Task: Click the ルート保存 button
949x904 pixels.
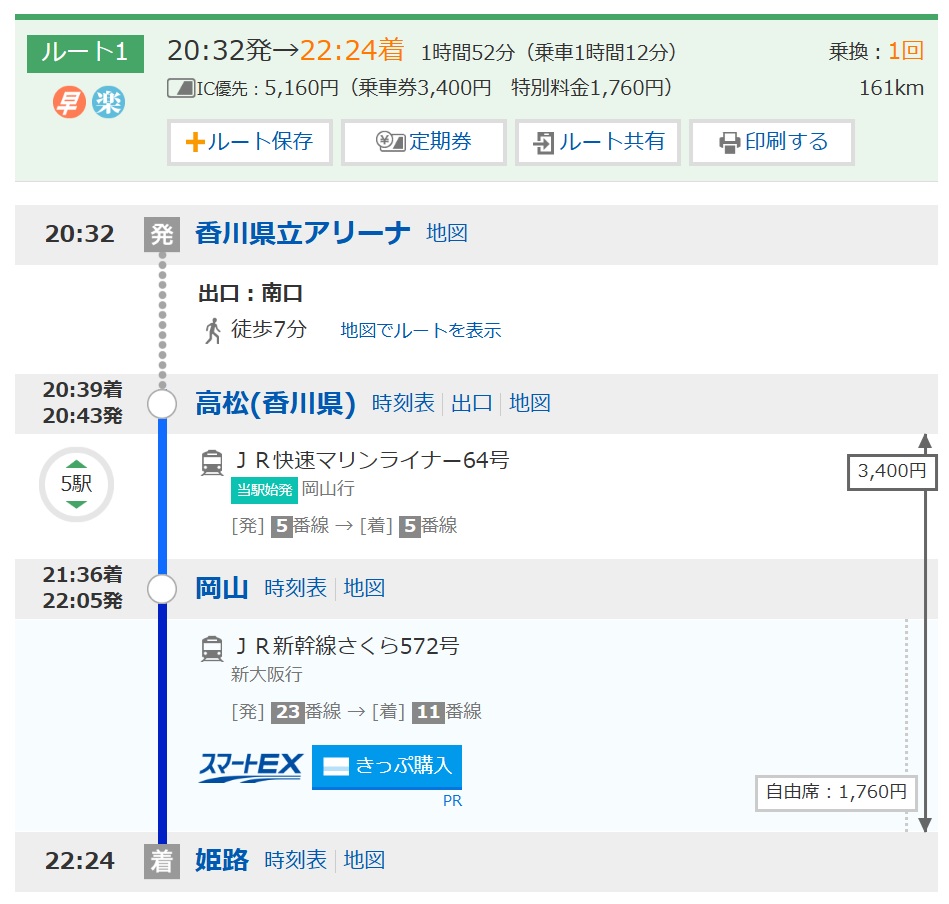Action: 249,142
